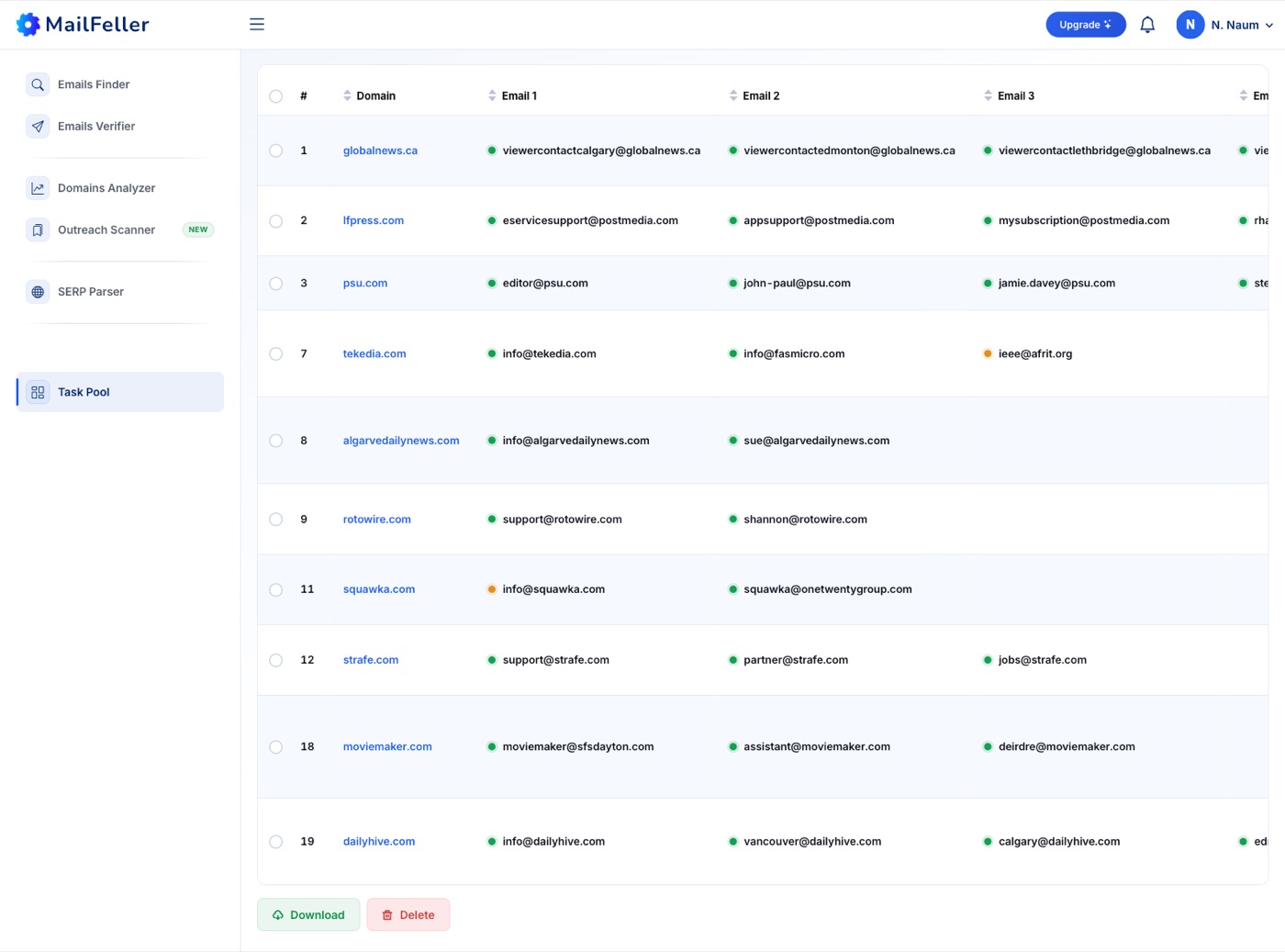Click the Emails Finder magnifier icon
Image resolution: width=1285 pixels, height=952 pixels.
coord(38,84)
